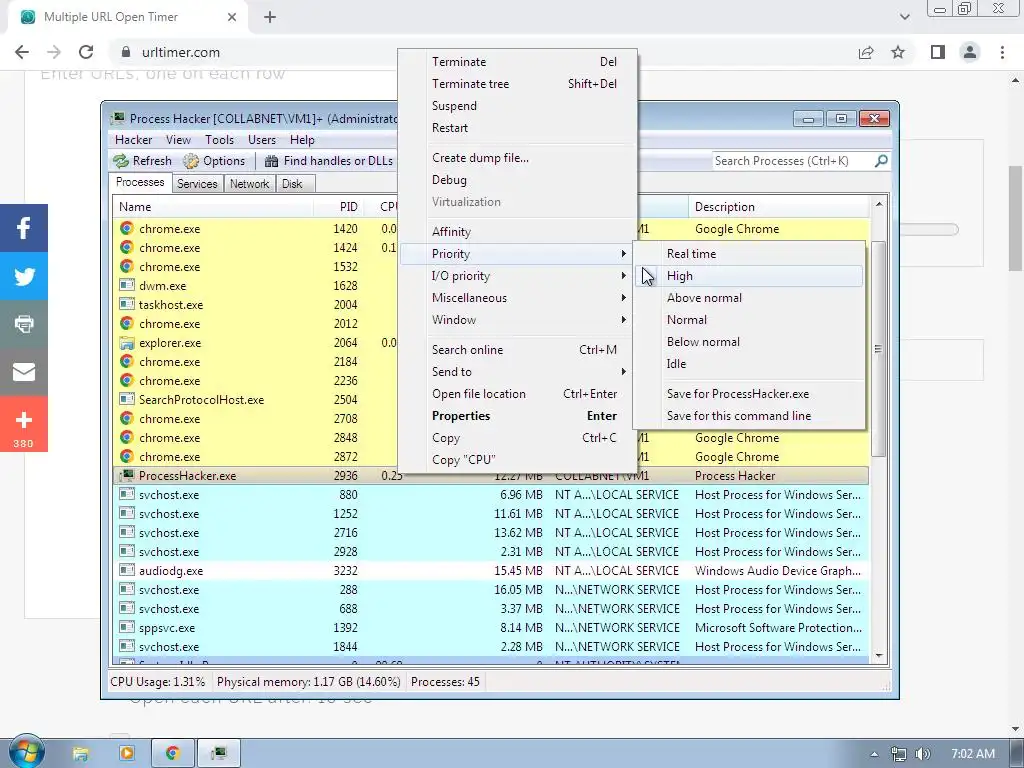Choose Properties in context menu
Image resolution: width=1024 pixels, height=768 pixels.
tap(518, 416)
